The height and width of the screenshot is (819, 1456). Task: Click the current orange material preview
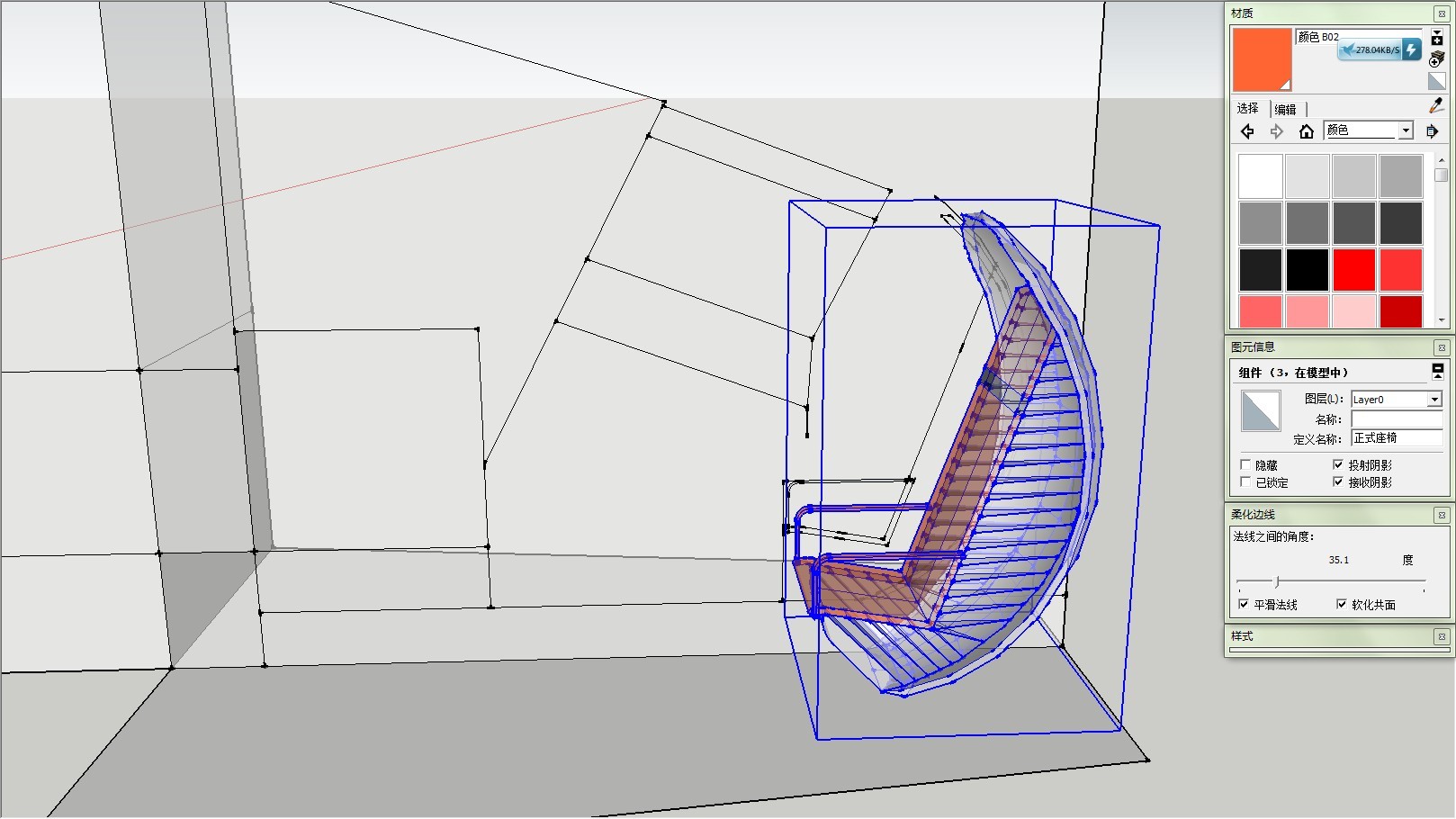click(1262, 59)
